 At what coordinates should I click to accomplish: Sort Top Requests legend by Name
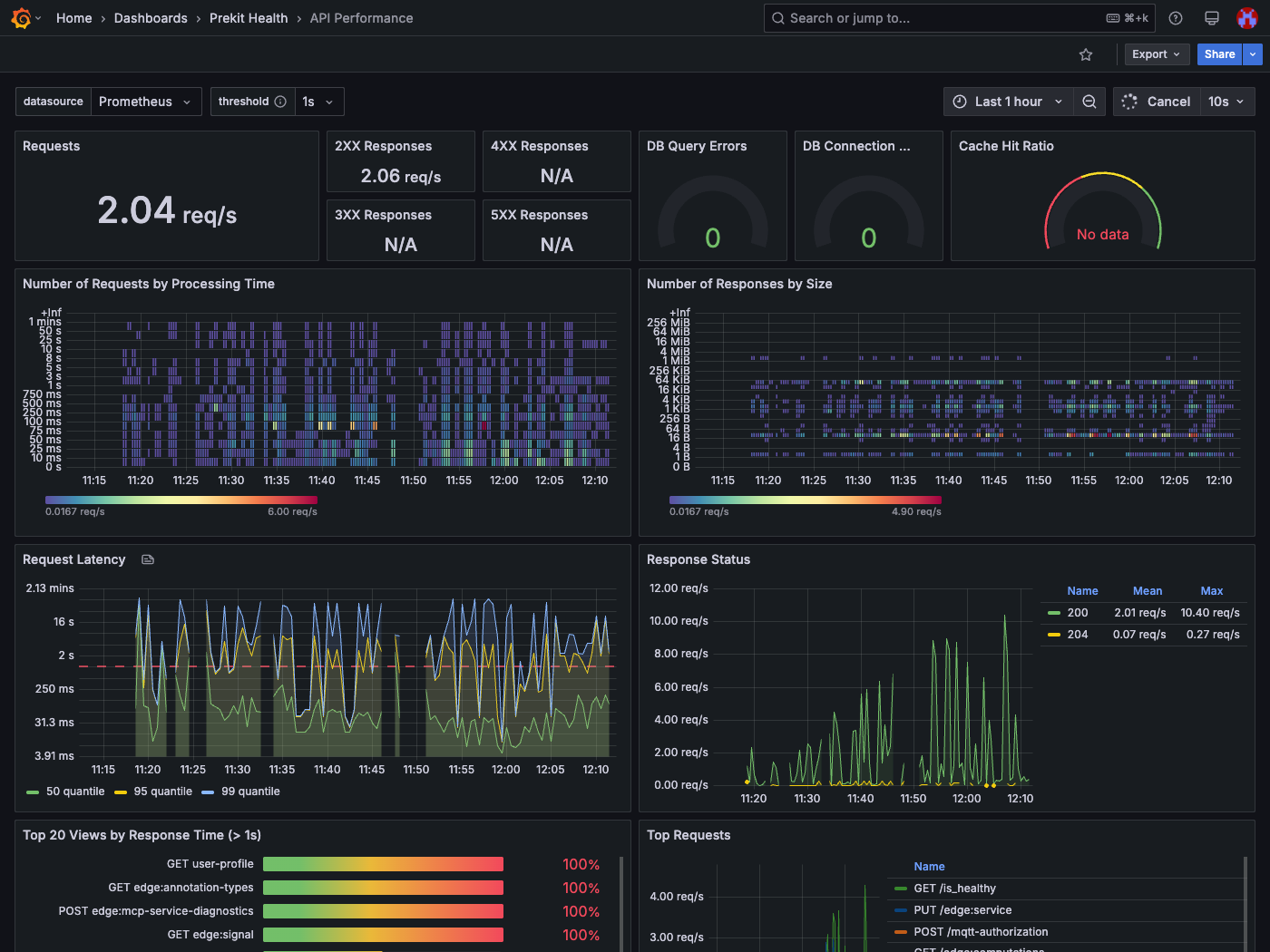click(929, 867)
